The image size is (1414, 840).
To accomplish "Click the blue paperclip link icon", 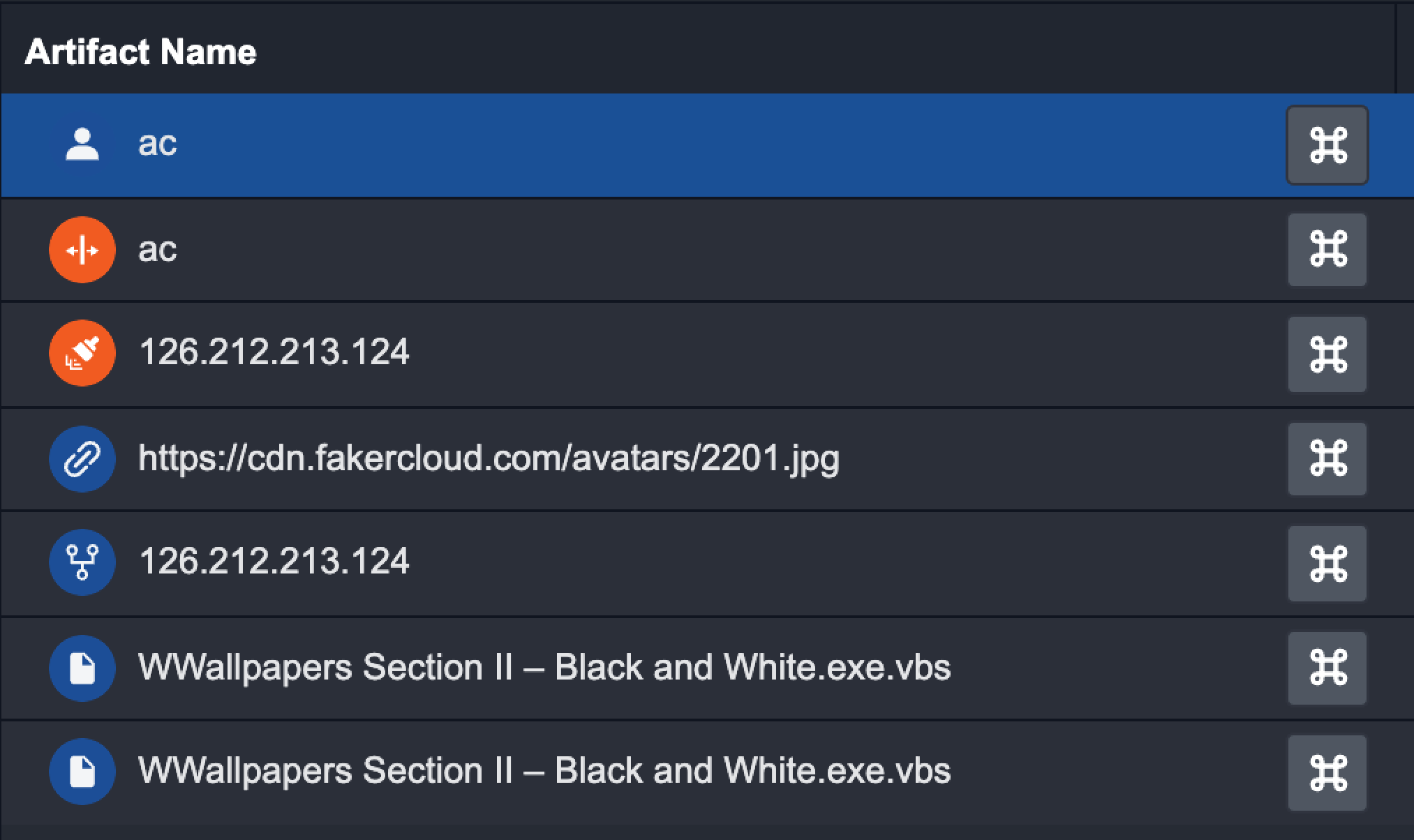I will 82,459.
